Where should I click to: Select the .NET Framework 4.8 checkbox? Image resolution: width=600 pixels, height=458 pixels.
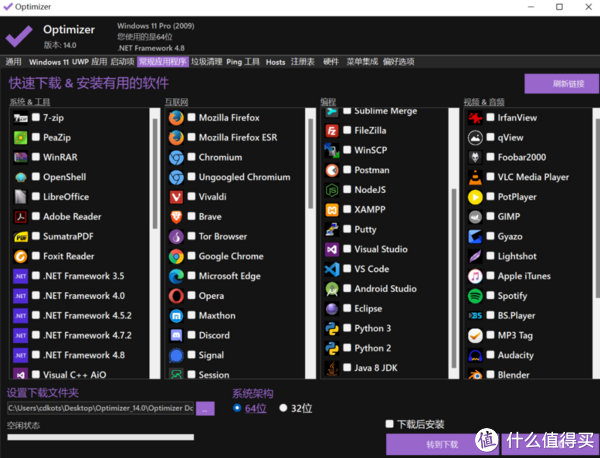[36, 355]
